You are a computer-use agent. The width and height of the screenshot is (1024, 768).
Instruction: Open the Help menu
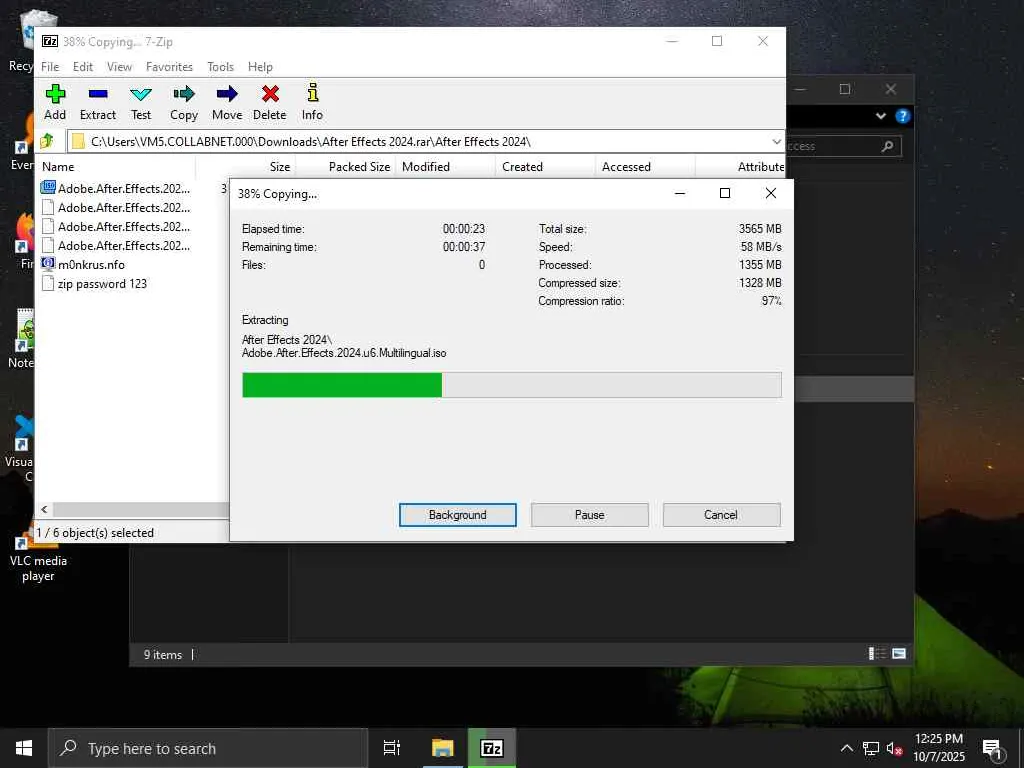260,67
